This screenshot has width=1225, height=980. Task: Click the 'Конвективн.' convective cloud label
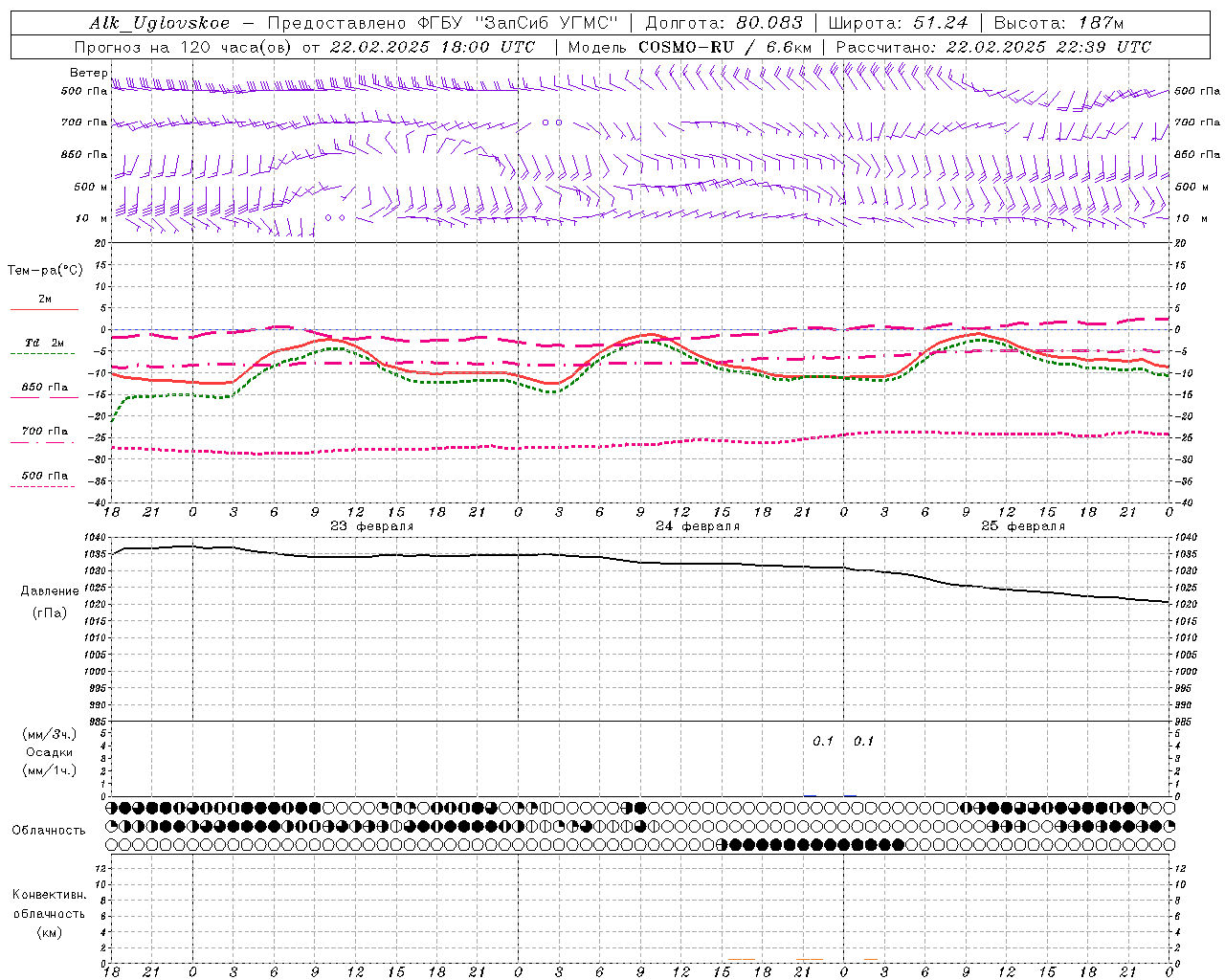click(x=50, y=895)
